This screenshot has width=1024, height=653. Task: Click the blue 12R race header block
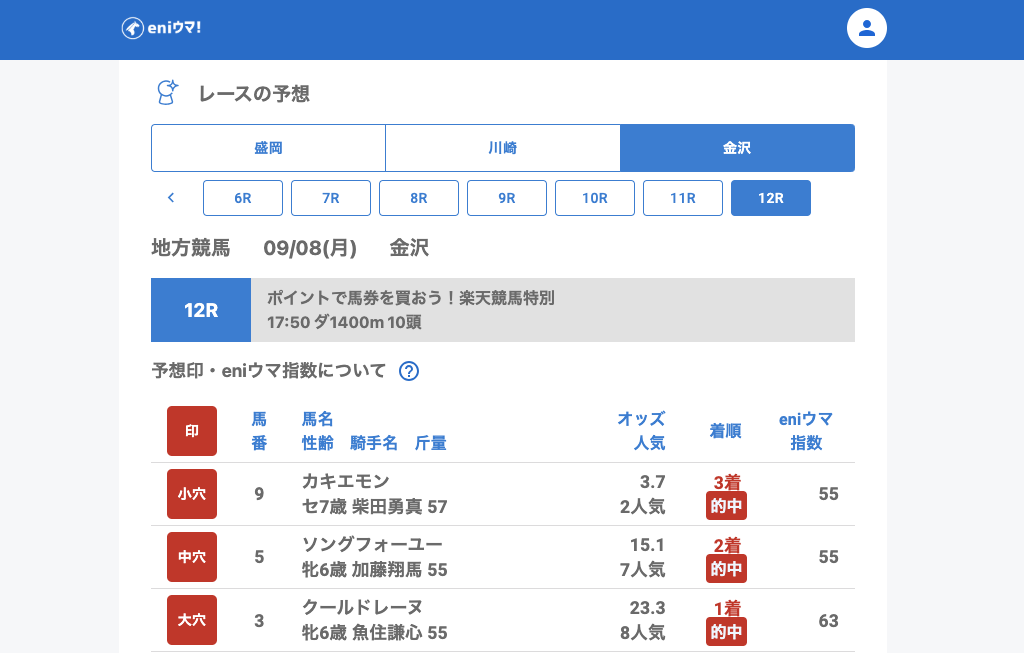[x=201, y=310]
